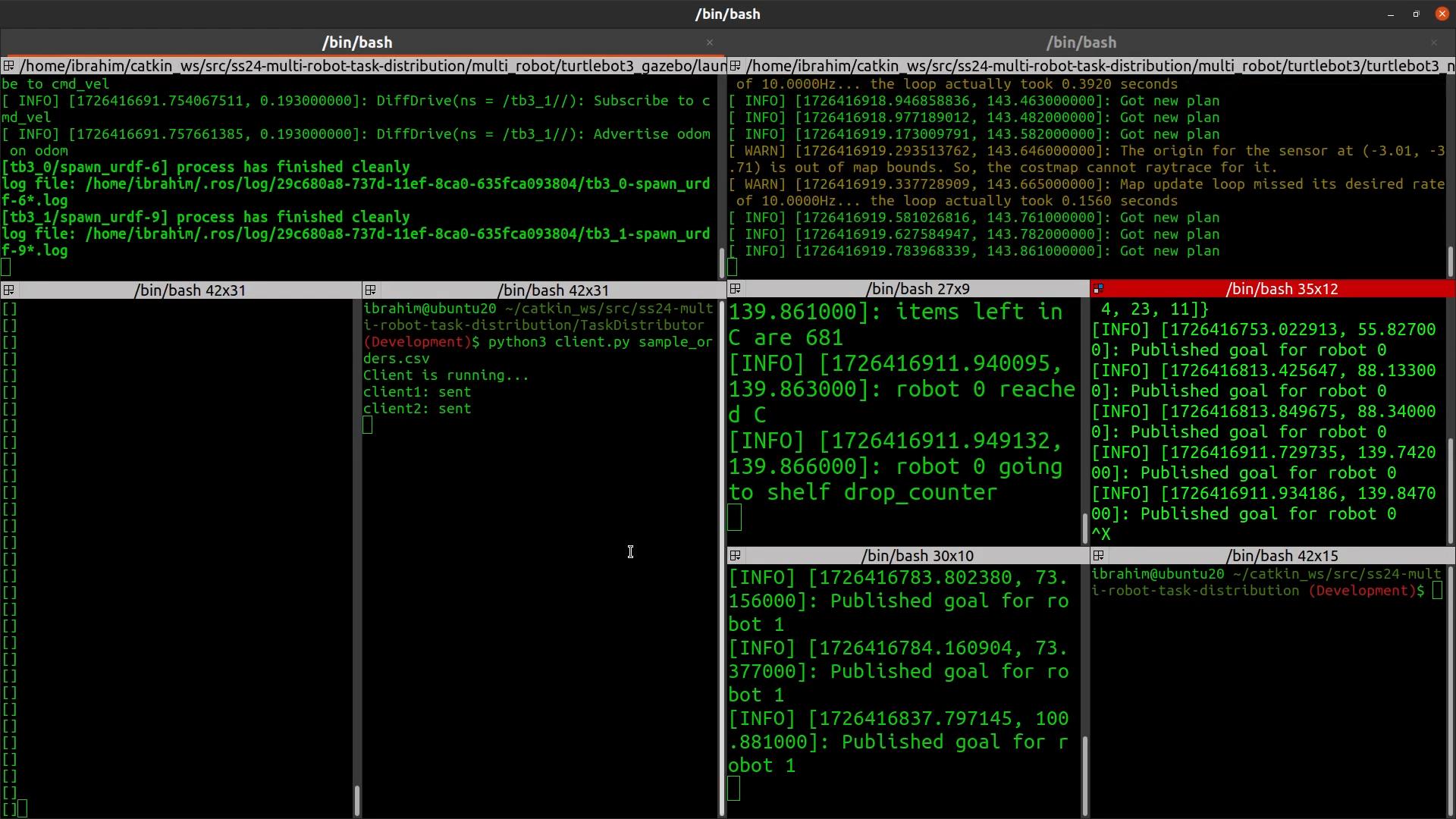
Task: Click 'items left in' log text
Action: pos(979,312)
